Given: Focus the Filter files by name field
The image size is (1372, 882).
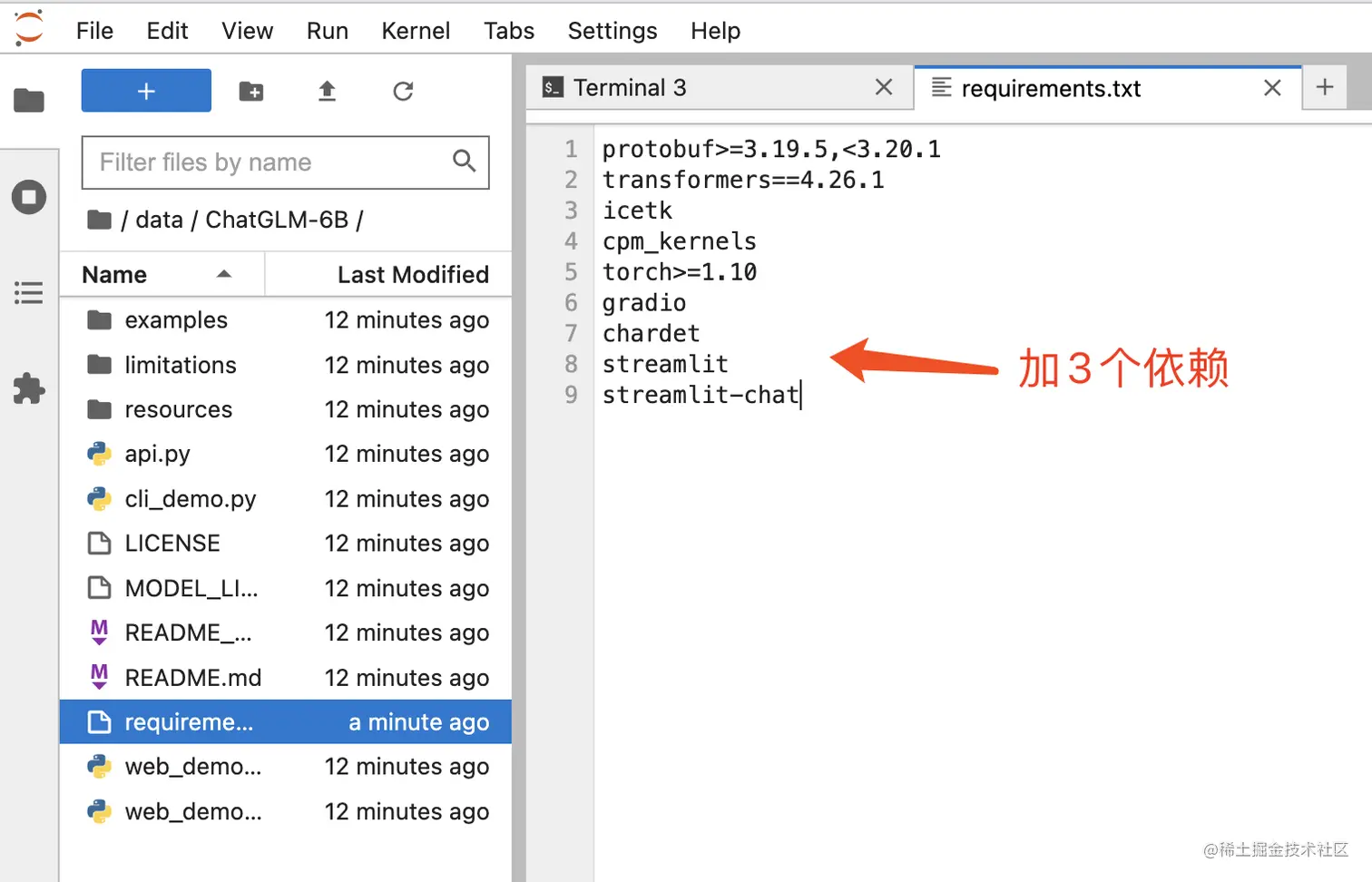Looking at the screenshot, I should [x=285, y=162].
